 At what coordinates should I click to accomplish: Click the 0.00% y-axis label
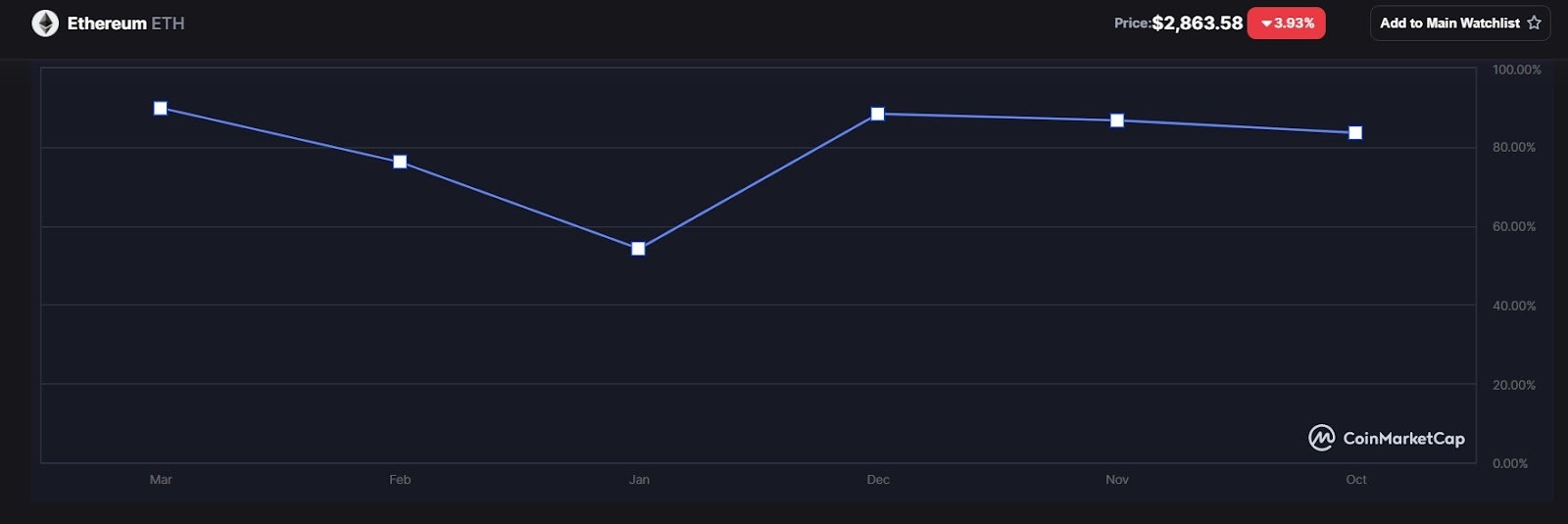pos(1510,463)
